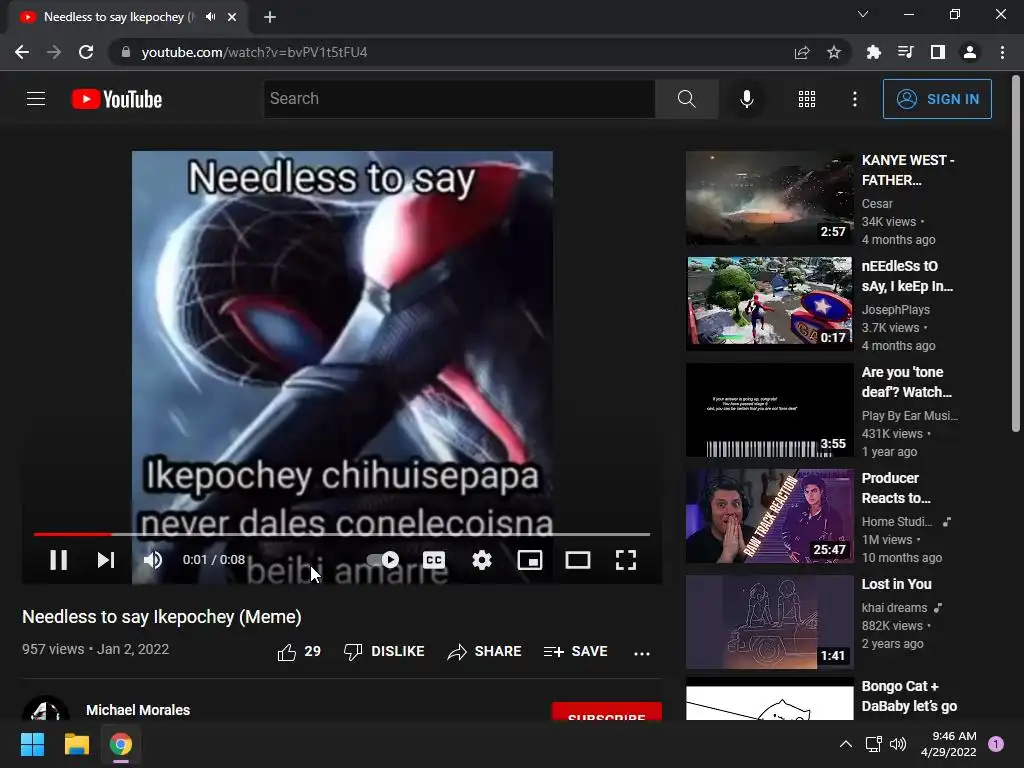This screenshot has height=768, width=1024.
Task: Dislike the video
Action: click(384, 651)
